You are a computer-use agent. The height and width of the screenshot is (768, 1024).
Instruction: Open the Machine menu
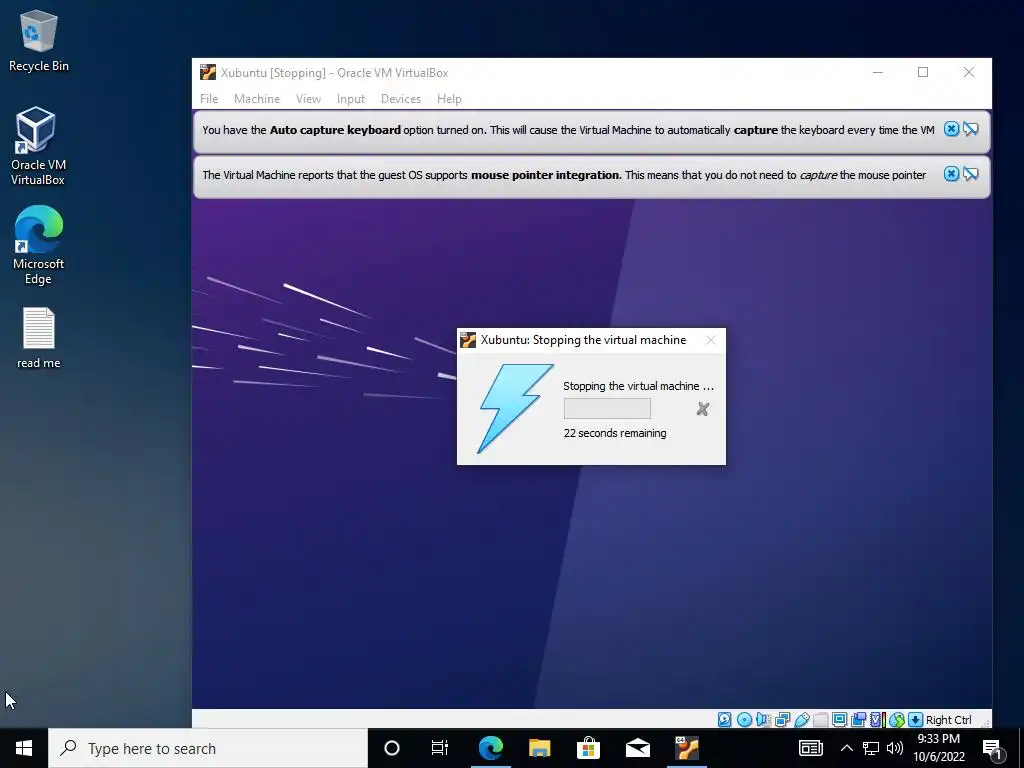pyautogui.click(x=257, y=99)
